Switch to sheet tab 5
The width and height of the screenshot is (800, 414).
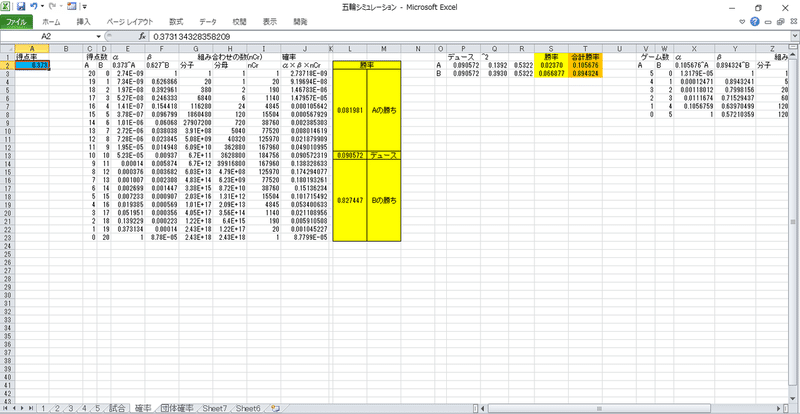(x=97, y=408)
